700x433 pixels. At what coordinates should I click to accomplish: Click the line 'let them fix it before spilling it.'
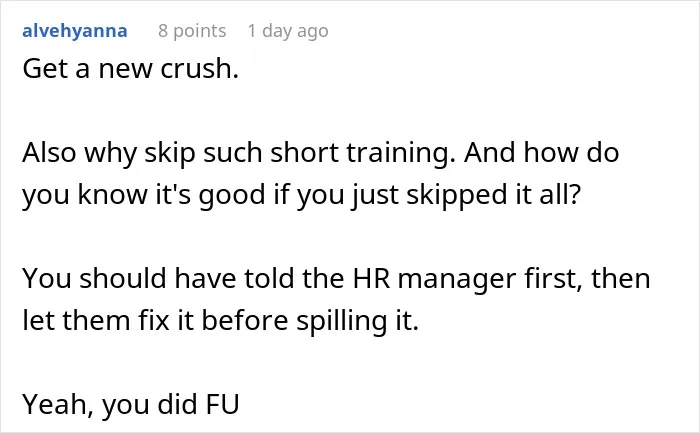pos(221,321)
